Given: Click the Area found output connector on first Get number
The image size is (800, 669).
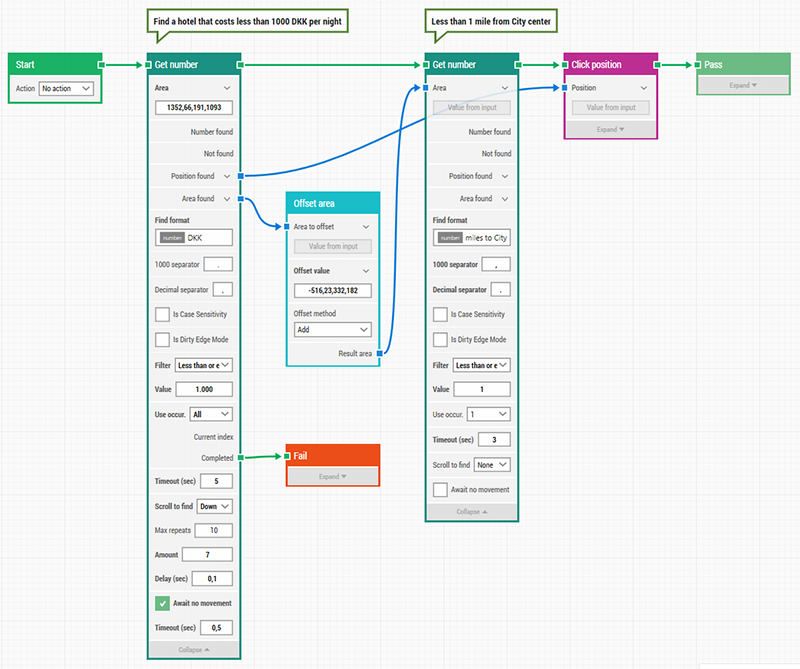Looking at the screenshot, I should coord(241,199).
